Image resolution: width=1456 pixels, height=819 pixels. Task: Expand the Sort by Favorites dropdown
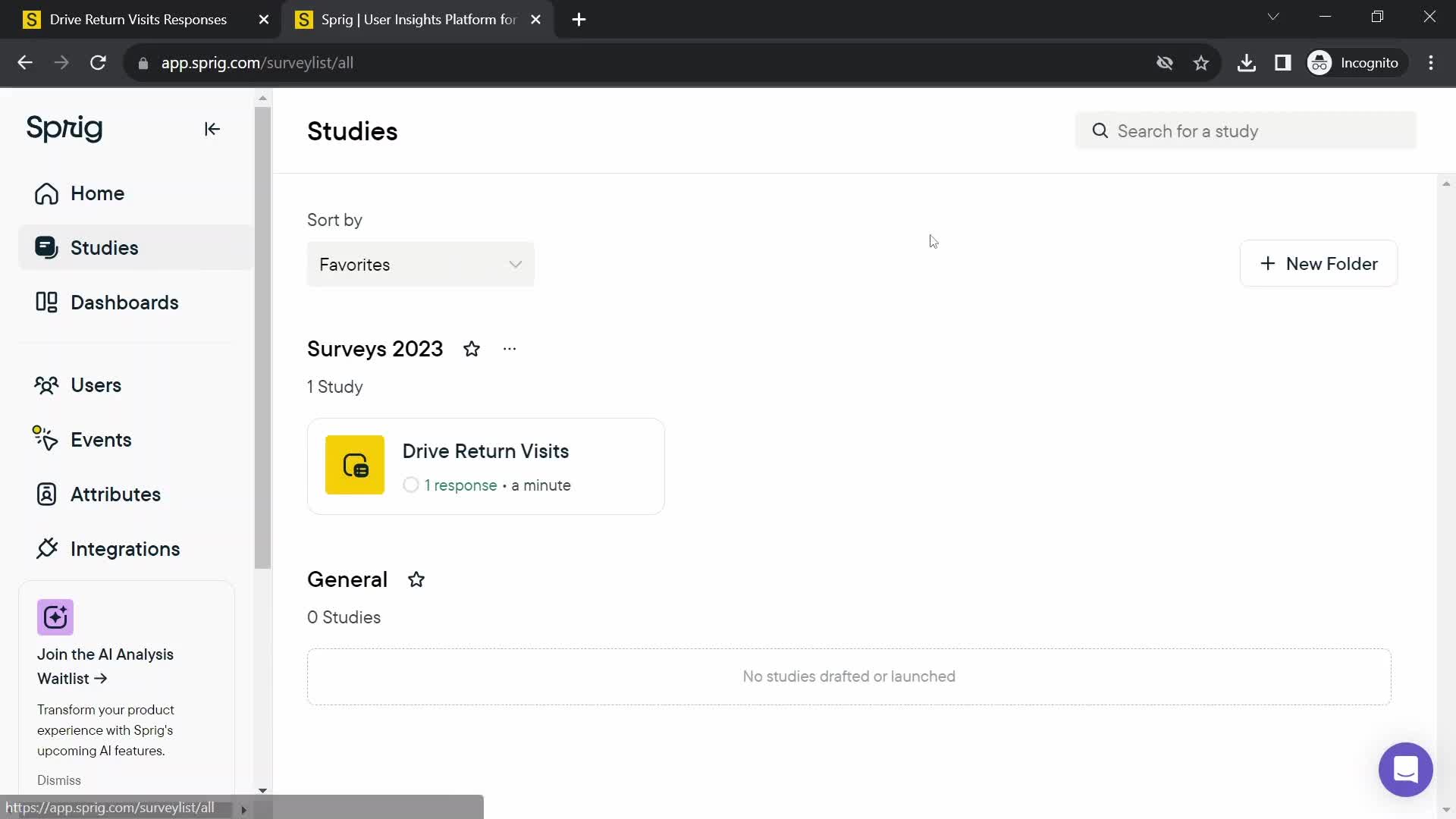pyautogui.click(x=420, y=264)
